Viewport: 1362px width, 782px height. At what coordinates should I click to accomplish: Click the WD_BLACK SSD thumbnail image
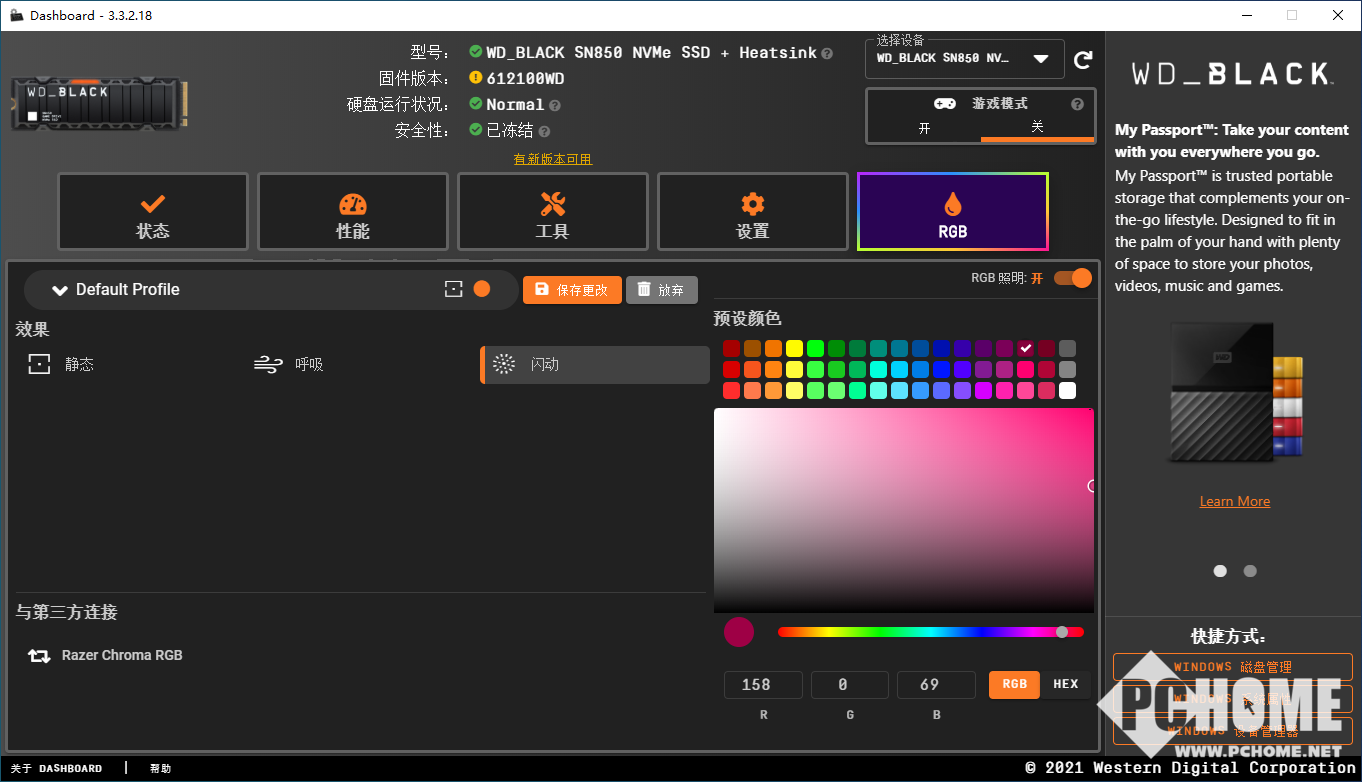pyautogui.click(x=98, y=103)
